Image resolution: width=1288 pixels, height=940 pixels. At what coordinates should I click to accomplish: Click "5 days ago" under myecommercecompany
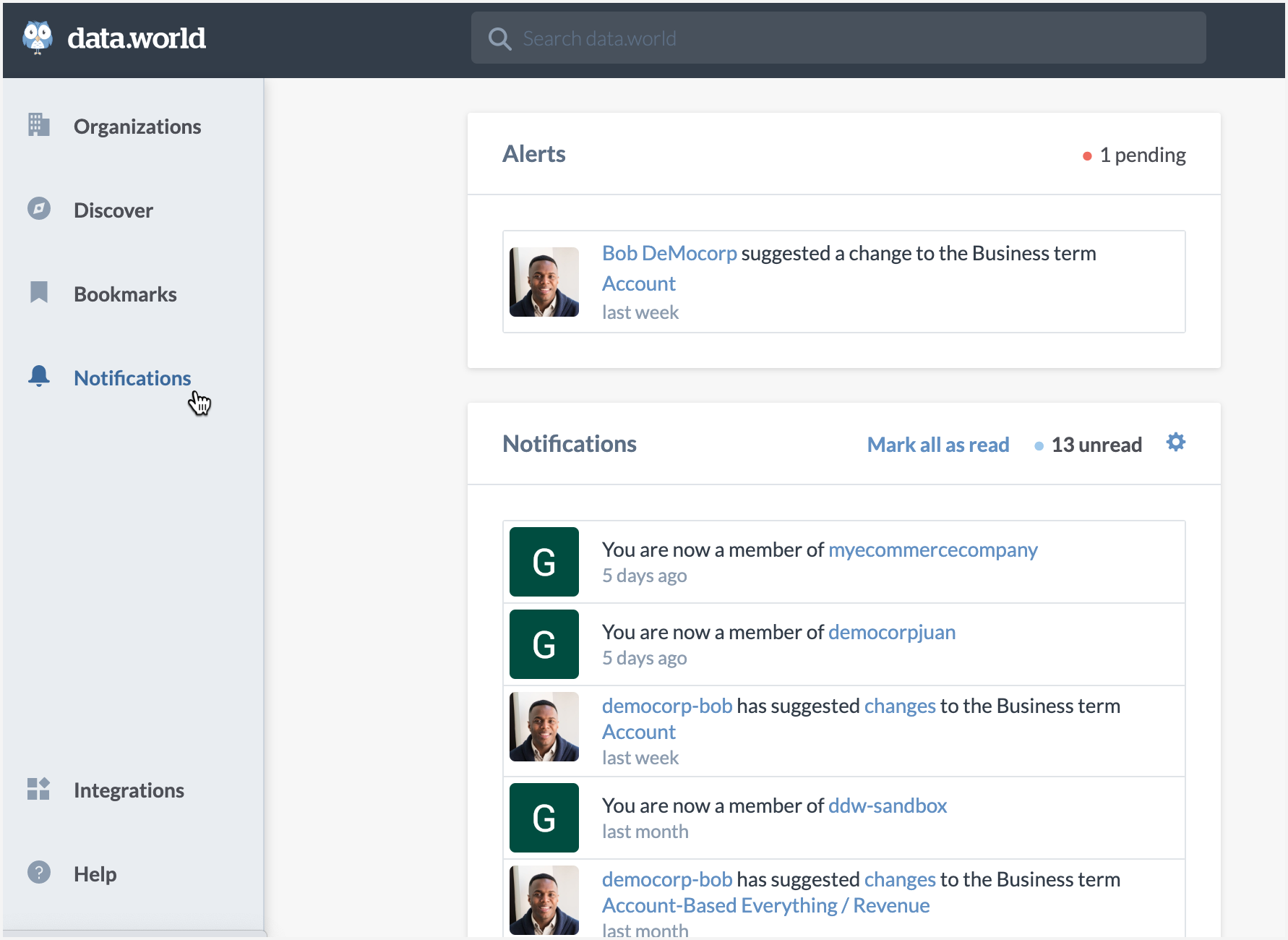[645, 576]
